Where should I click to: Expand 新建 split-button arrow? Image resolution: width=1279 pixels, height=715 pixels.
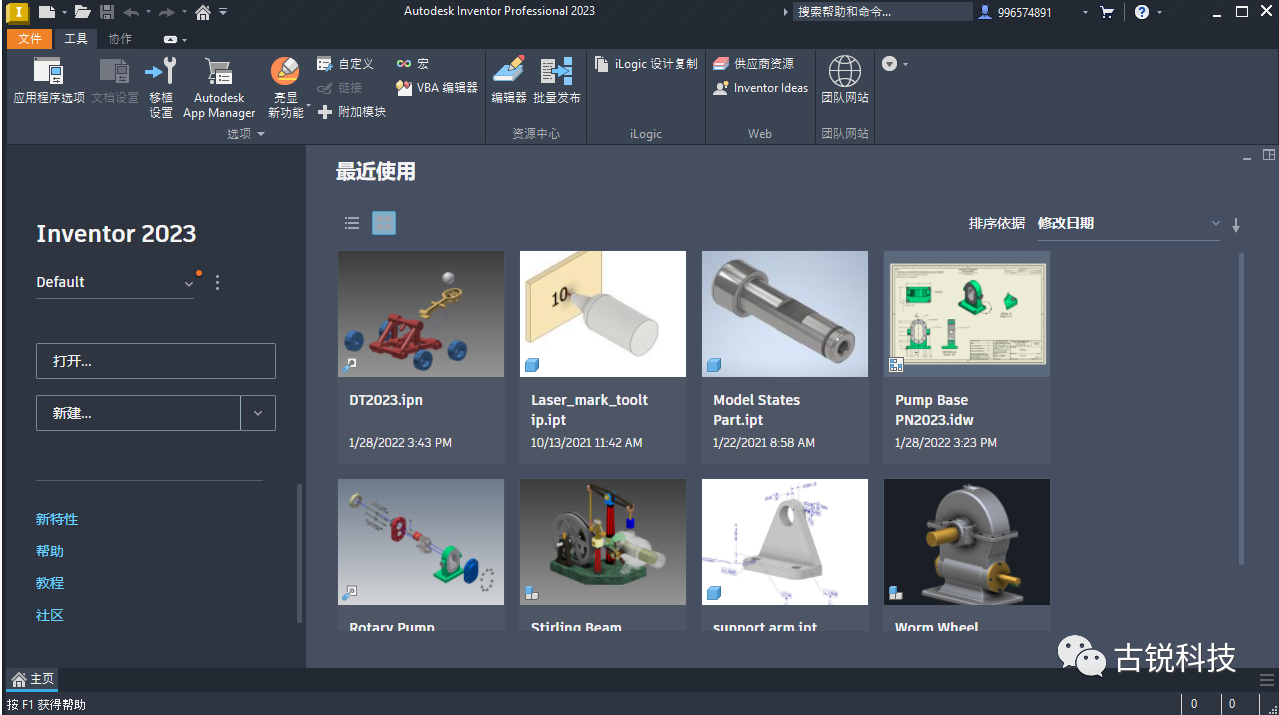(x=258, y=413)
